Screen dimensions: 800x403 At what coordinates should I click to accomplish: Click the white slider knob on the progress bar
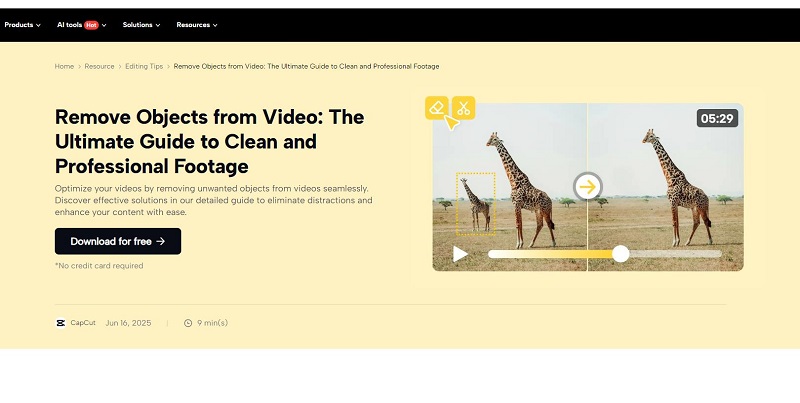[x=621, y=254]
